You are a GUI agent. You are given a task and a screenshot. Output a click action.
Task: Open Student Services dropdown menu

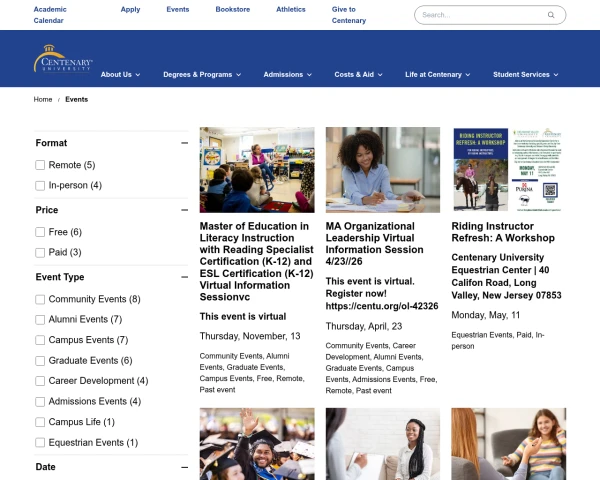(525, 75)
